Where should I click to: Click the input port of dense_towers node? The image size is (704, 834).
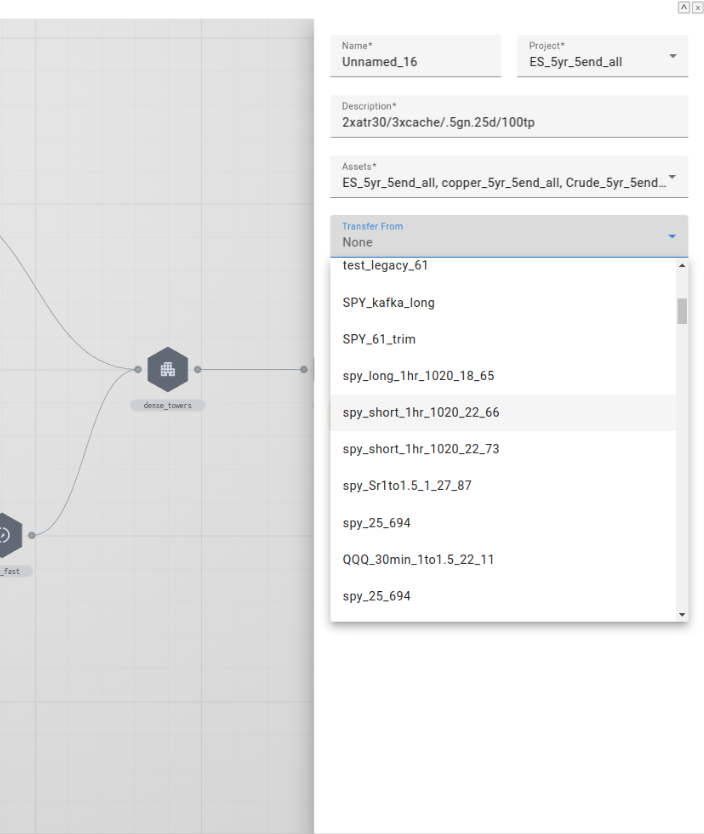click(x=138, y=369)
